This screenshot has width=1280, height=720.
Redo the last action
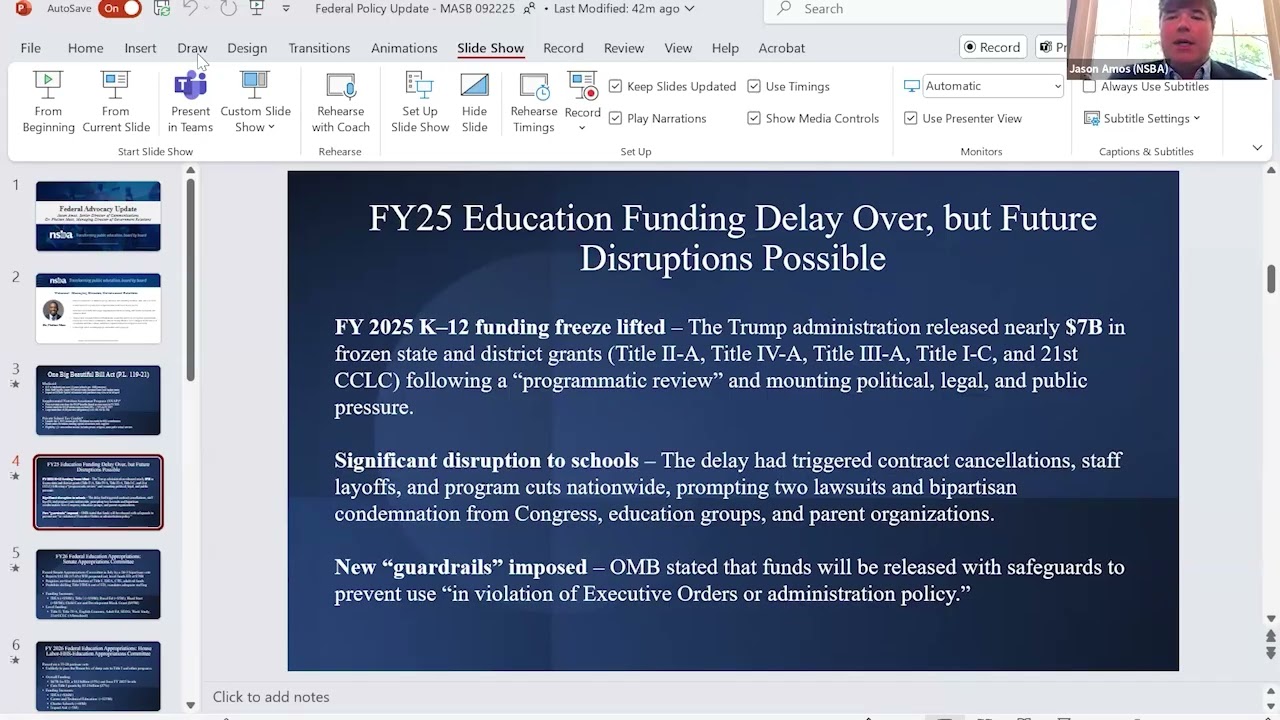[x=229, y=9]
